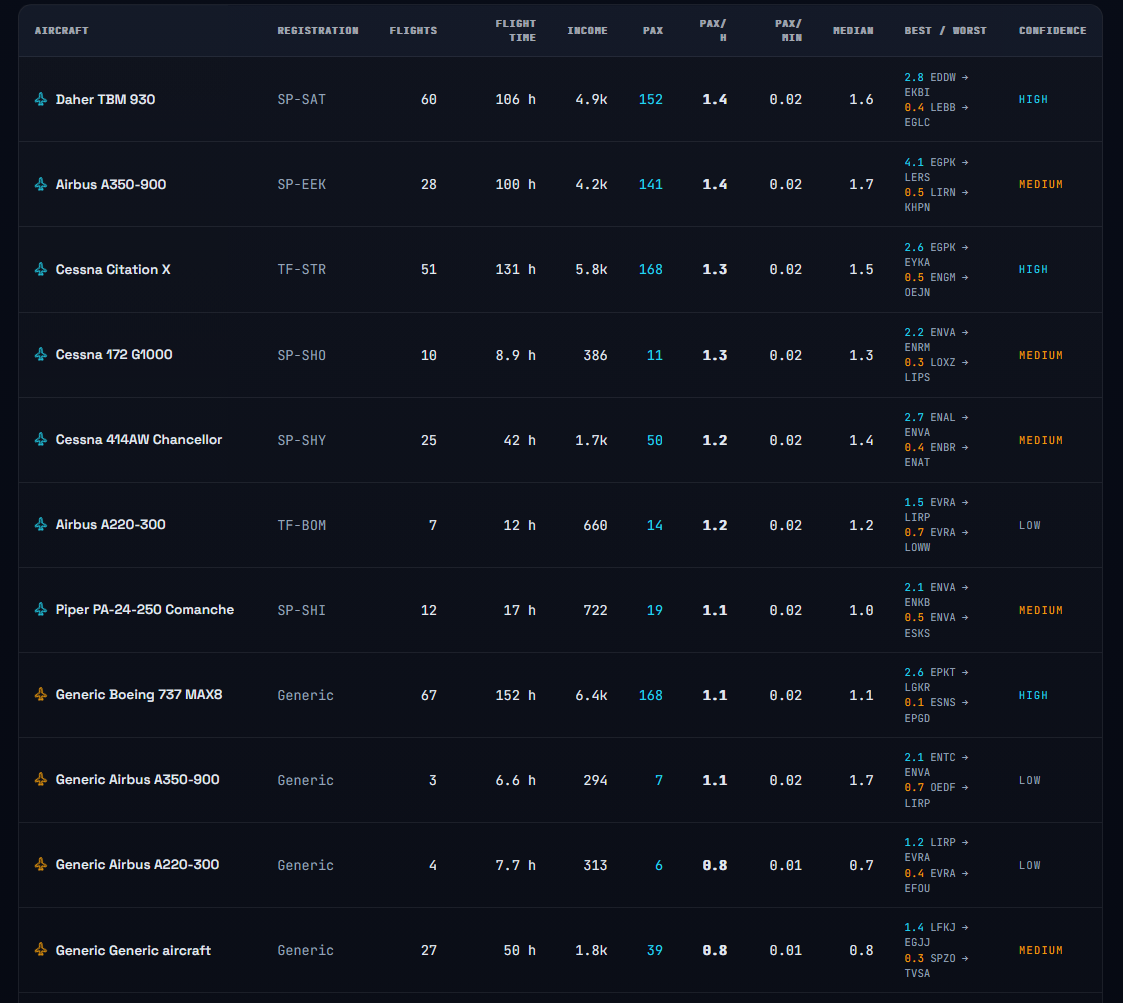
Task: Click the HIGH confidence badge for Daher TBM 930
Action: pos(1033,100)
